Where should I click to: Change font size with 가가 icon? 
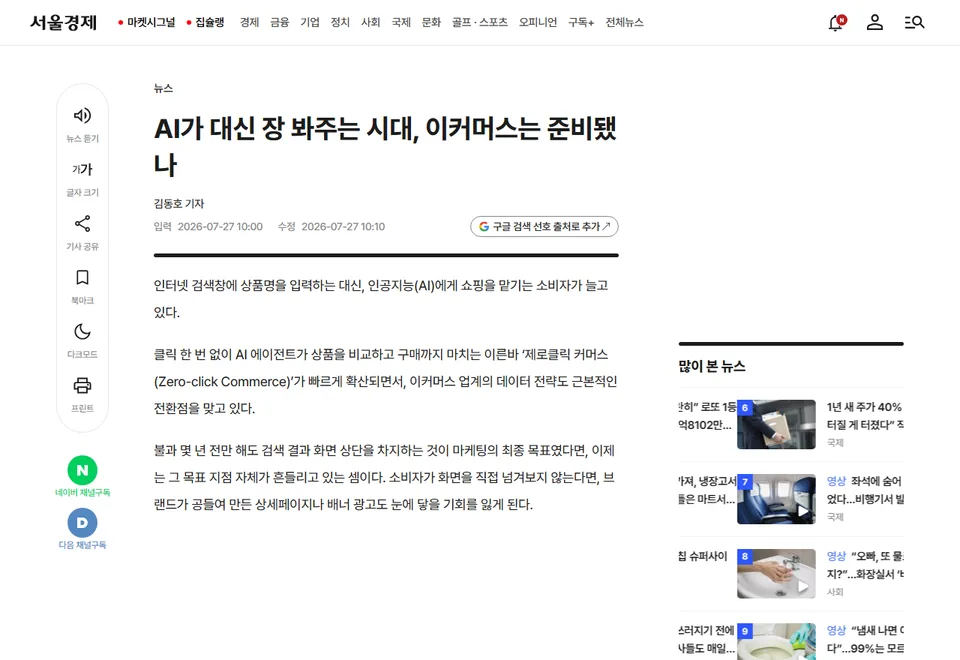(x=82, y=170)
